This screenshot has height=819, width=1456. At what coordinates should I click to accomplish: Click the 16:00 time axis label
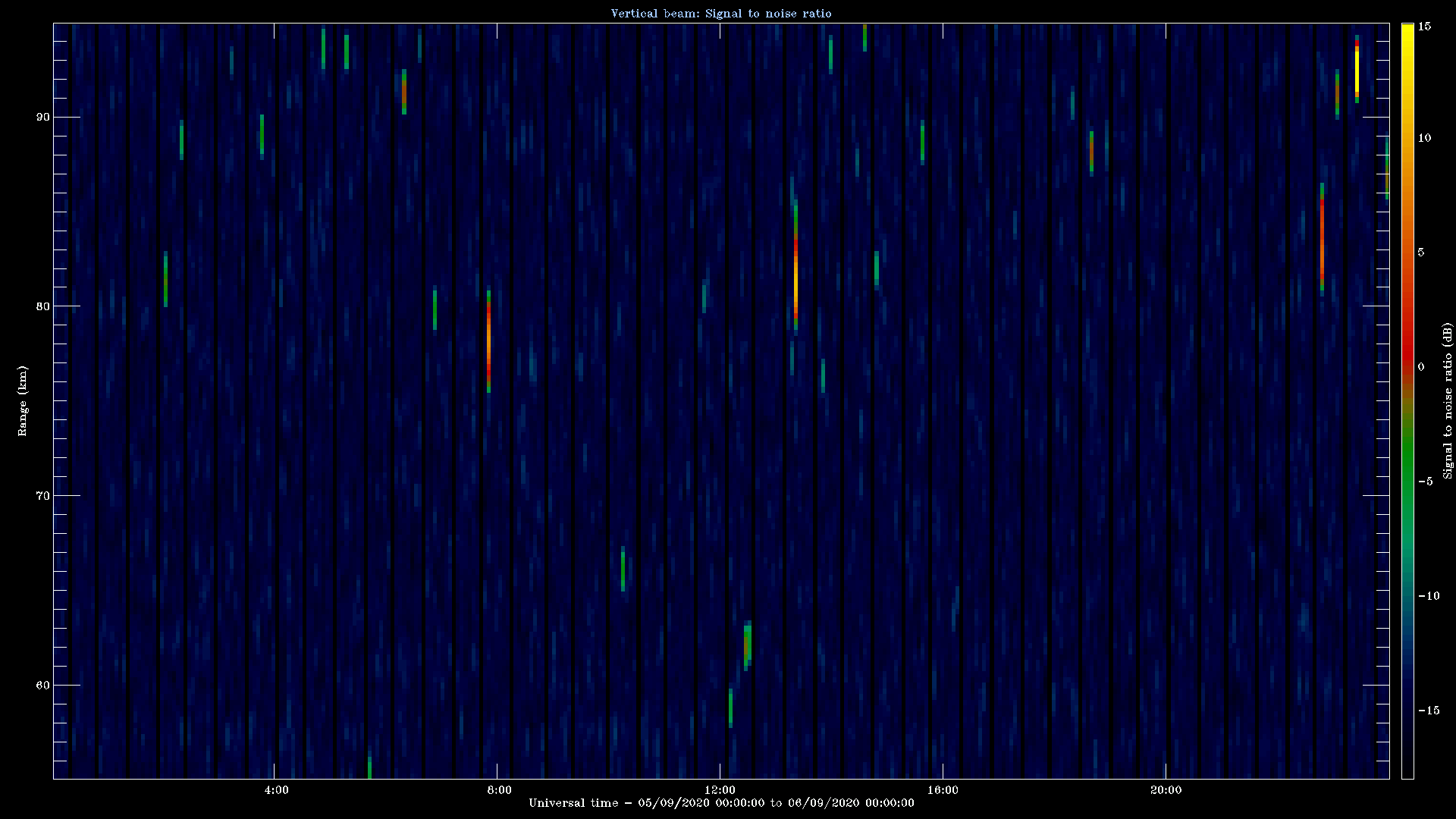[x=943, y=789]
